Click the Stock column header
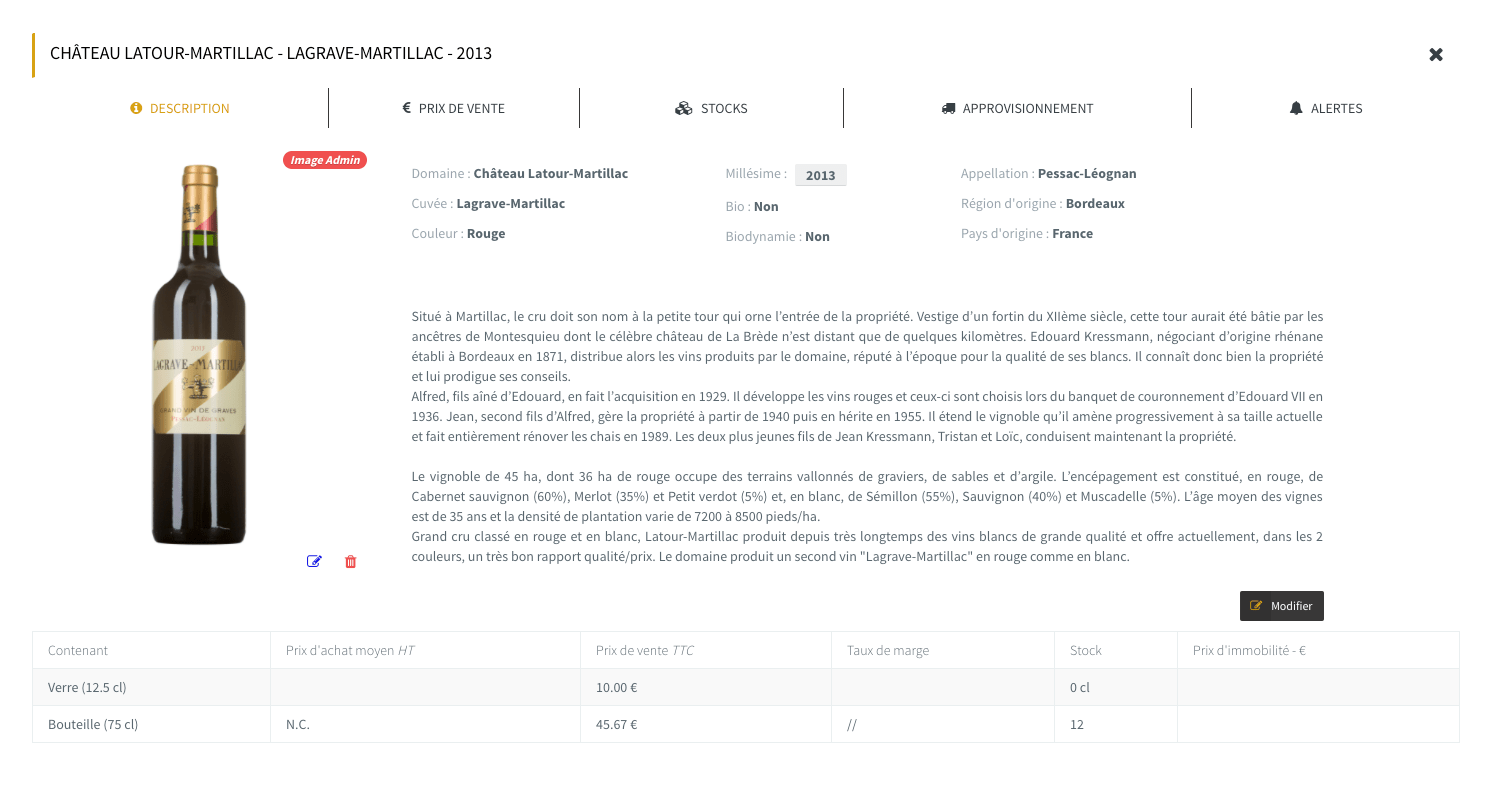 [1116, 650]
